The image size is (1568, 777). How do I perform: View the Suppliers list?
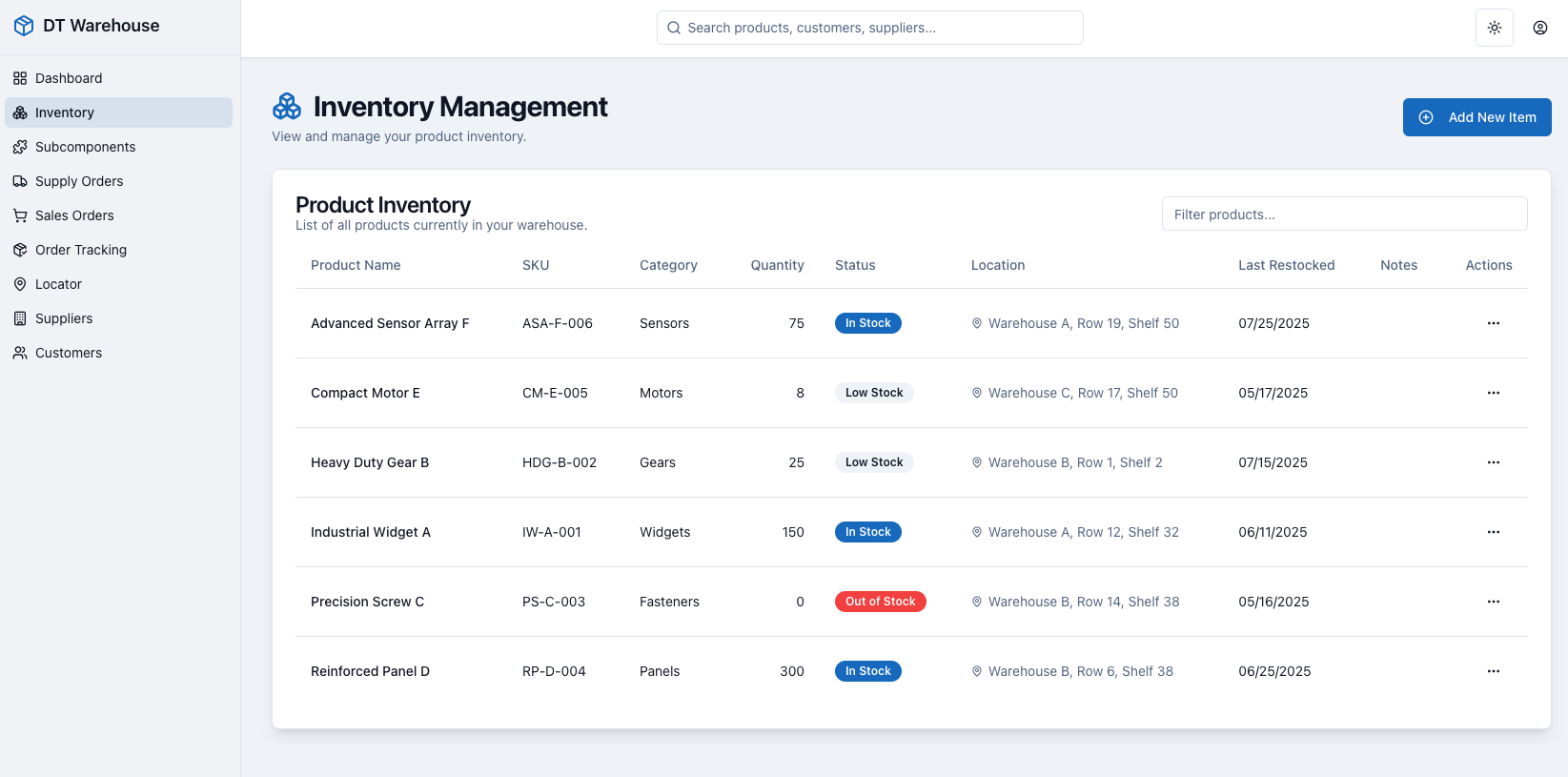(x=119, y=318)
